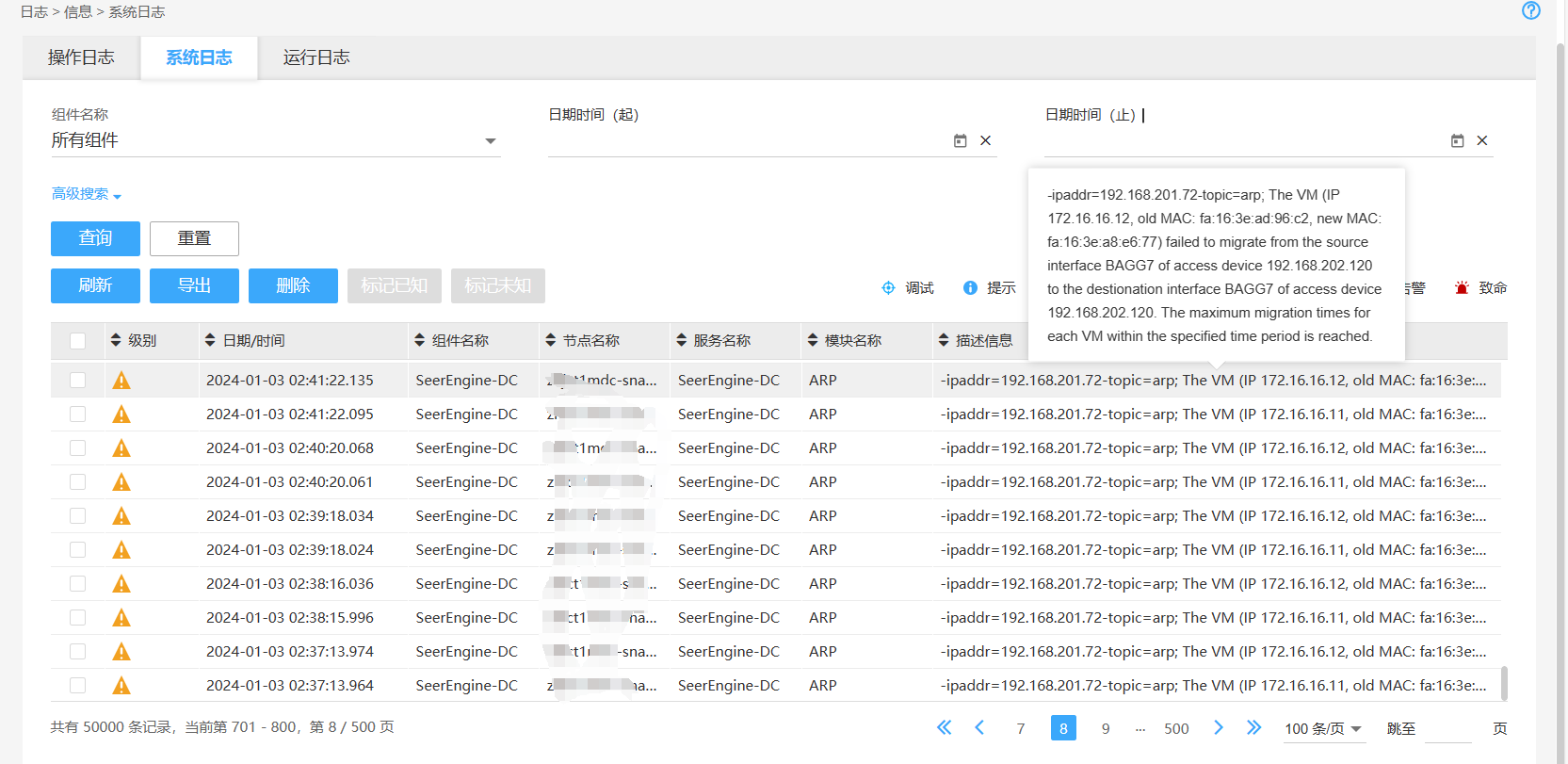The width and height of the screenshot is (1568, 764).
Task: Switch to the 操作日志 tab
Action: (x=81, y=57)
